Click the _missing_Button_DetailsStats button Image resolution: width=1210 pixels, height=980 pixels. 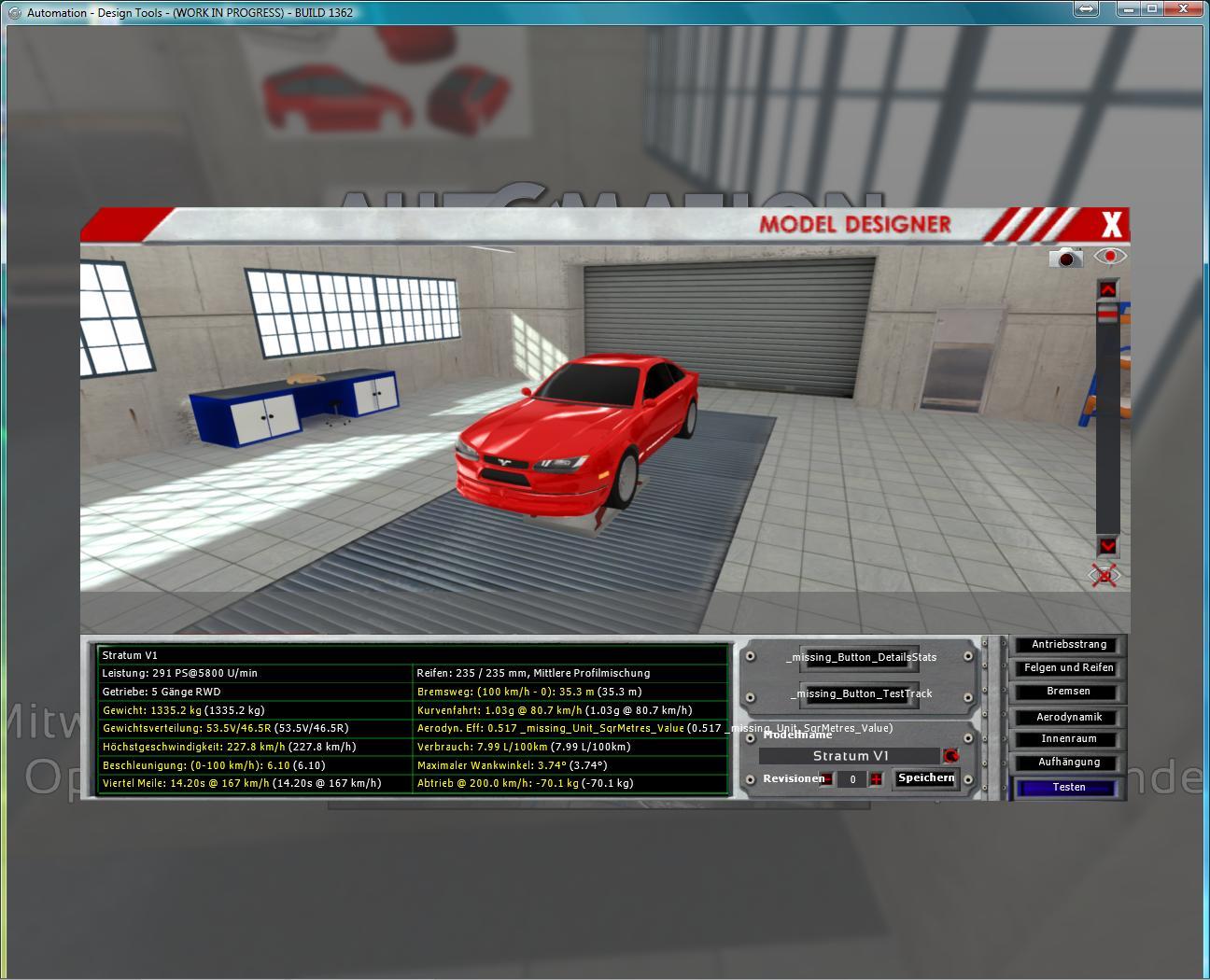pyautogui.click(x=860, y=657)
